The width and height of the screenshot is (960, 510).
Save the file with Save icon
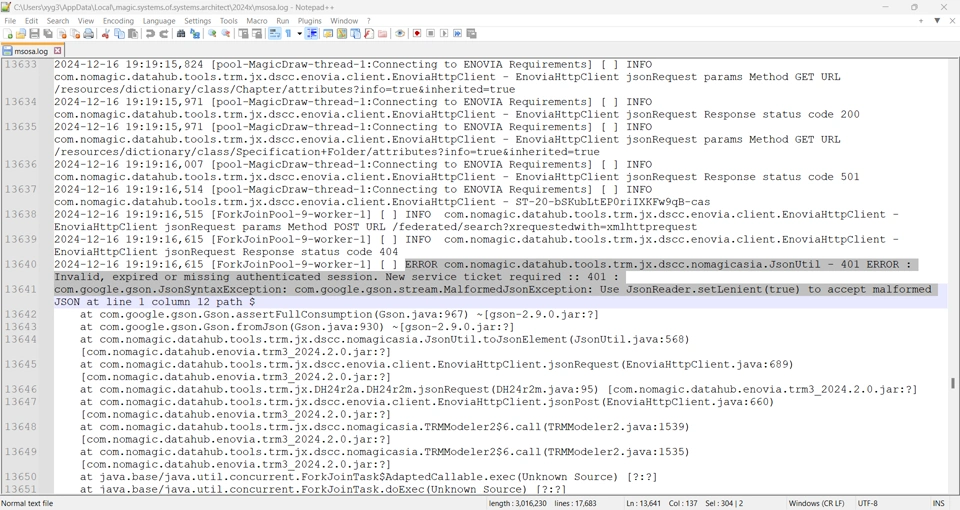34,34
